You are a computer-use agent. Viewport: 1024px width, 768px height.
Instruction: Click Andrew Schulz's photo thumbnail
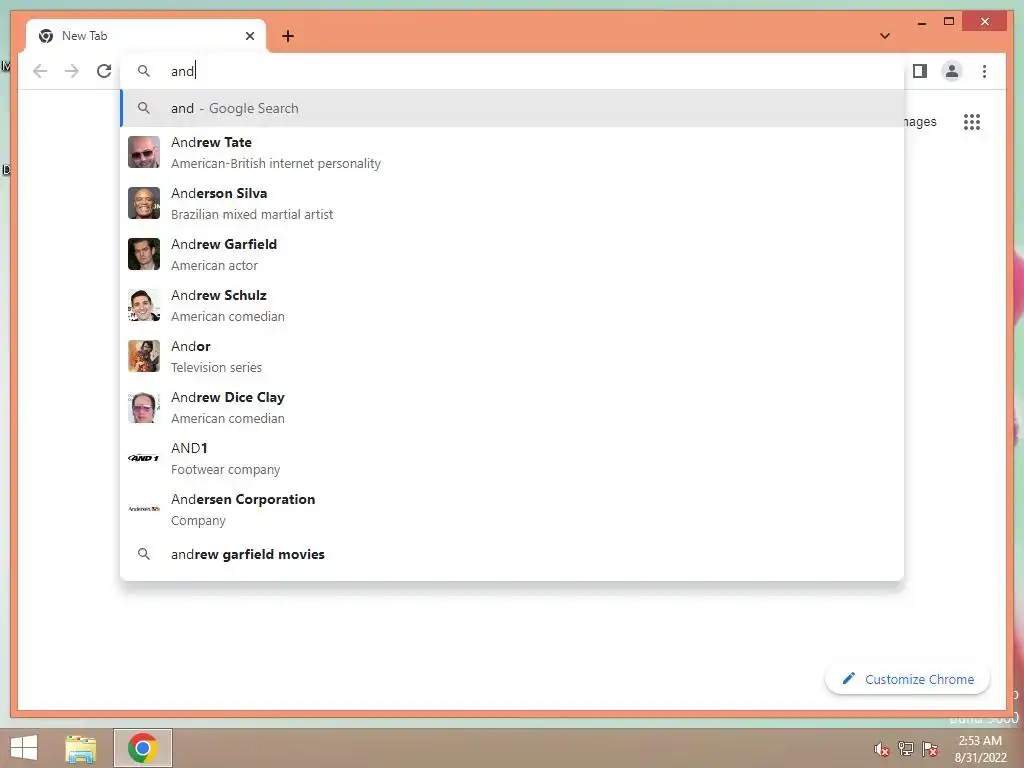tap(144, 305)
